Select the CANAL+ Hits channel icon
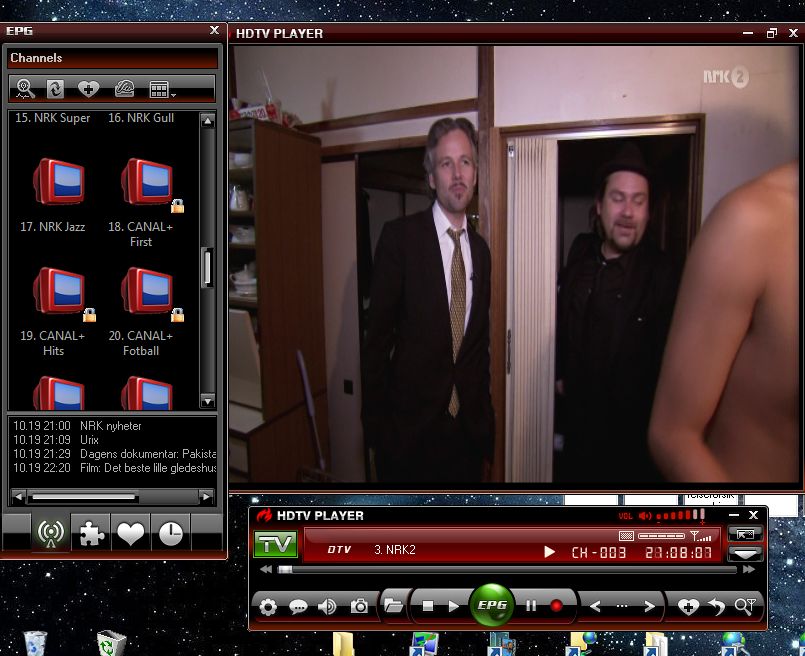Screen dimensions: 805x656 click(59, 291)
